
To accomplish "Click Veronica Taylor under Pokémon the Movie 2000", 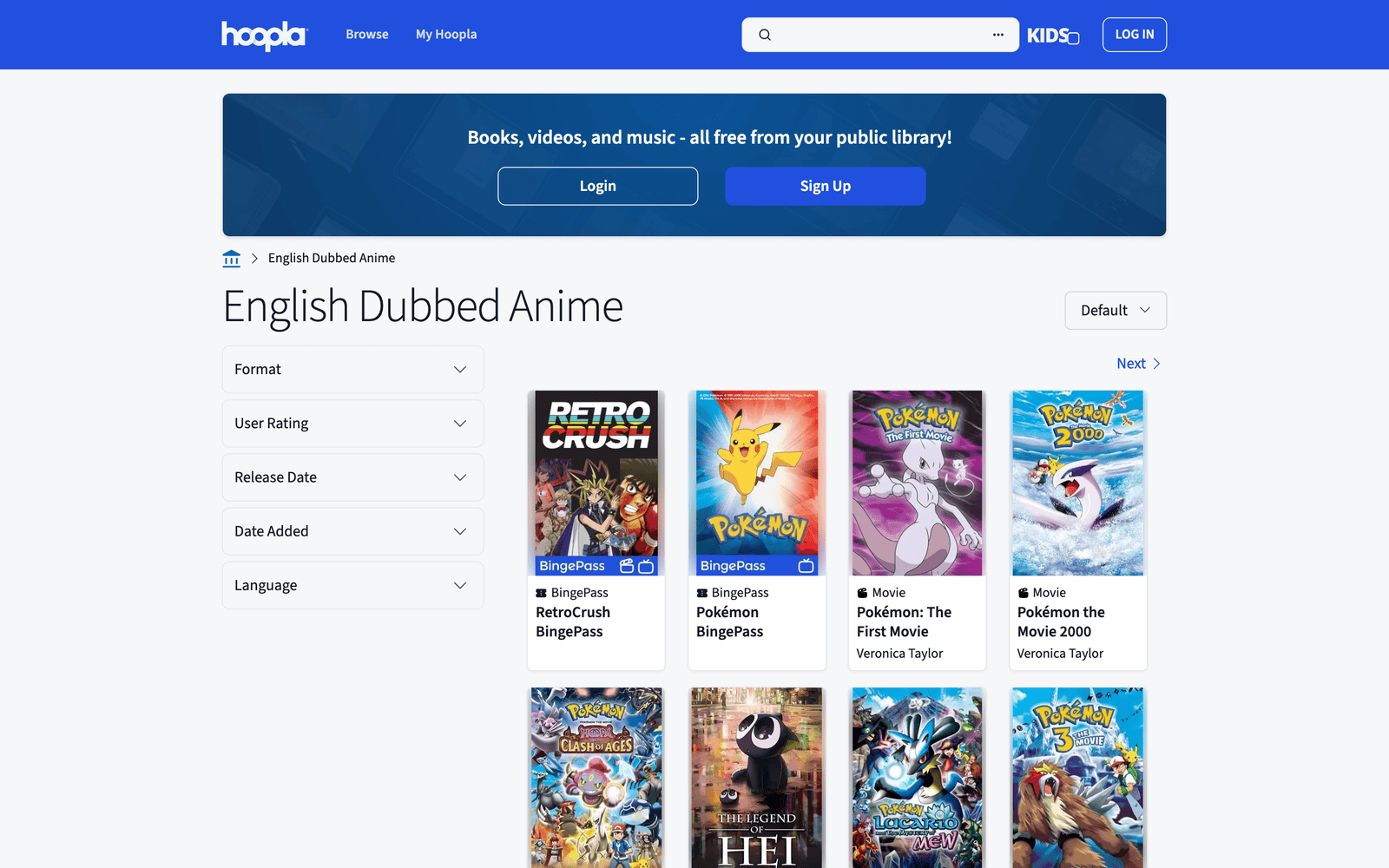I will point(1060,654).
